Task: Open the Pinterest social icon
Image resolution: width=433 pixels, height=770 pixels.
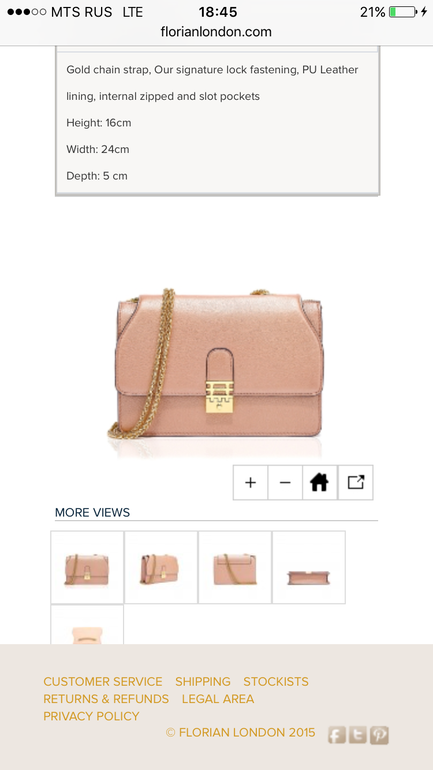Action: [379, 735]
